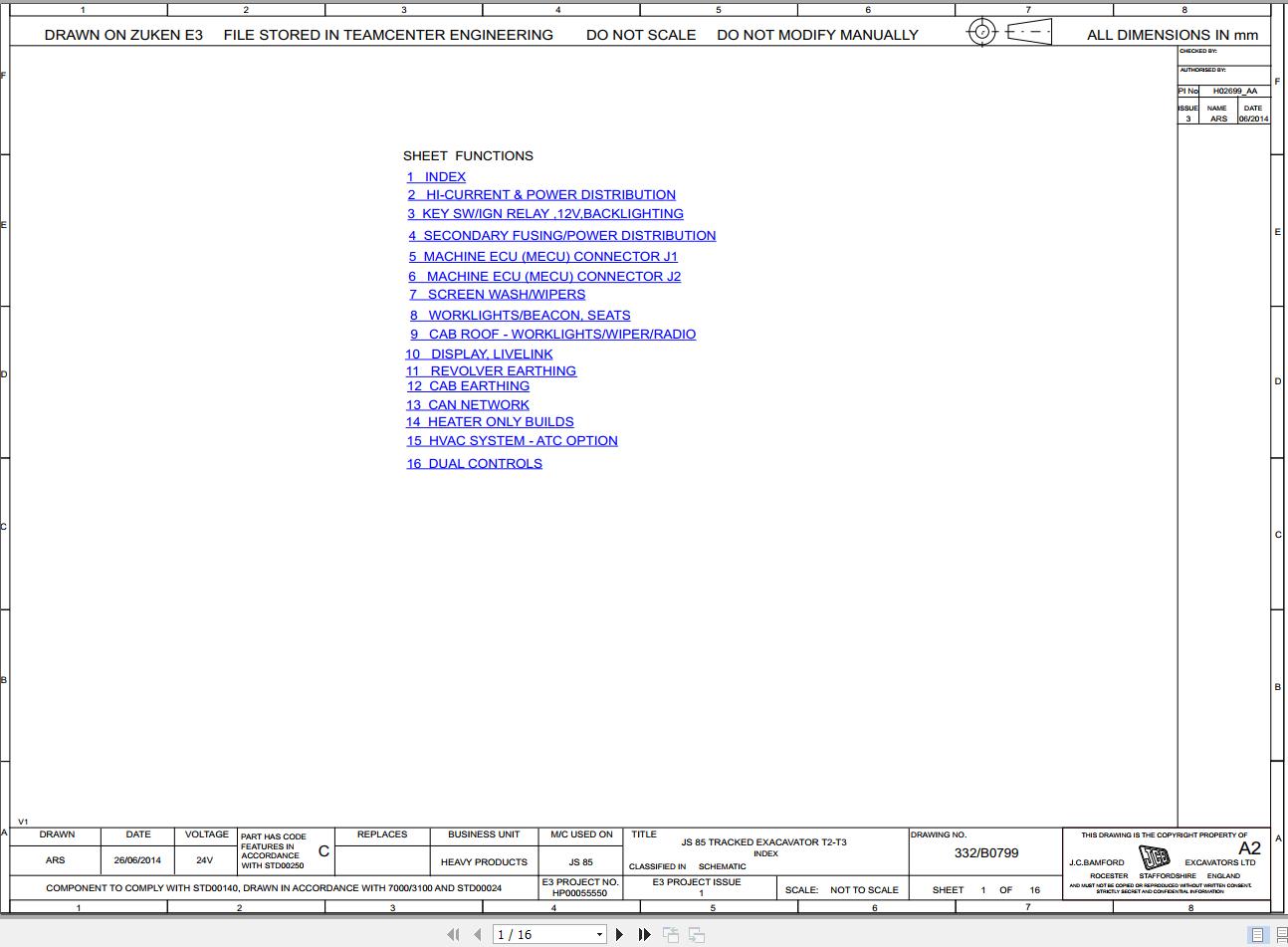Jump to the last page

pyautogui.click(x=644, y=934)
